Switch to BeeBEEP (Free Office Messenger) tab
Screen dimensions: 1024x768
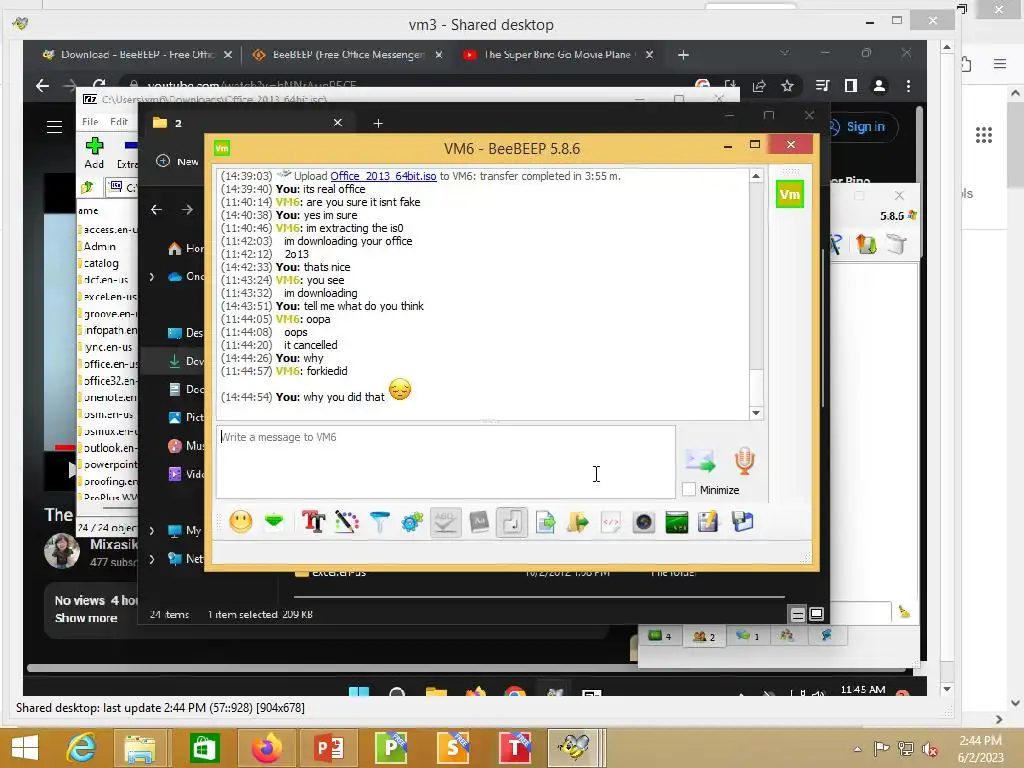coord(348,55)
